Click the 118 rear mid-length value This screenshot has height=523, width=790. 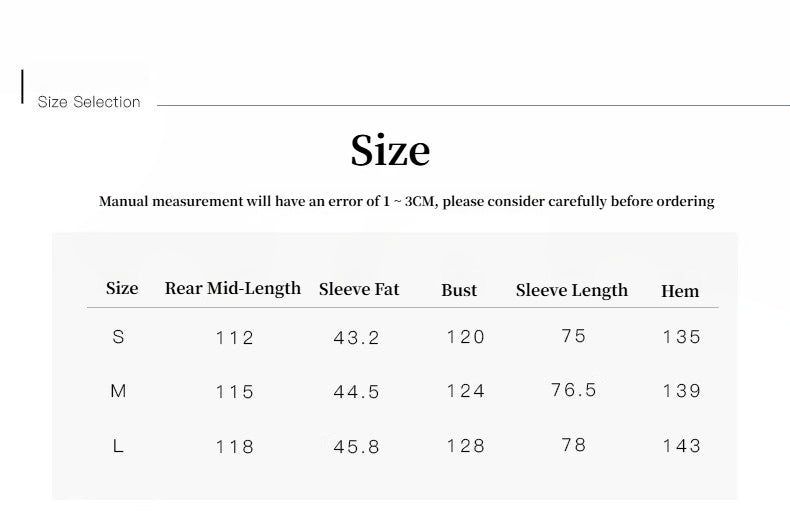point(235,447)
